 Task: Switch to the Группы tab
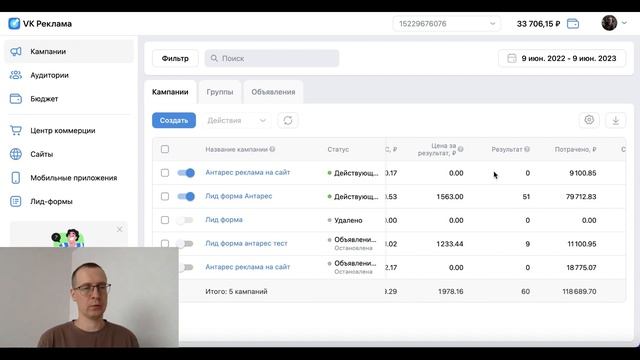(220, 92)
